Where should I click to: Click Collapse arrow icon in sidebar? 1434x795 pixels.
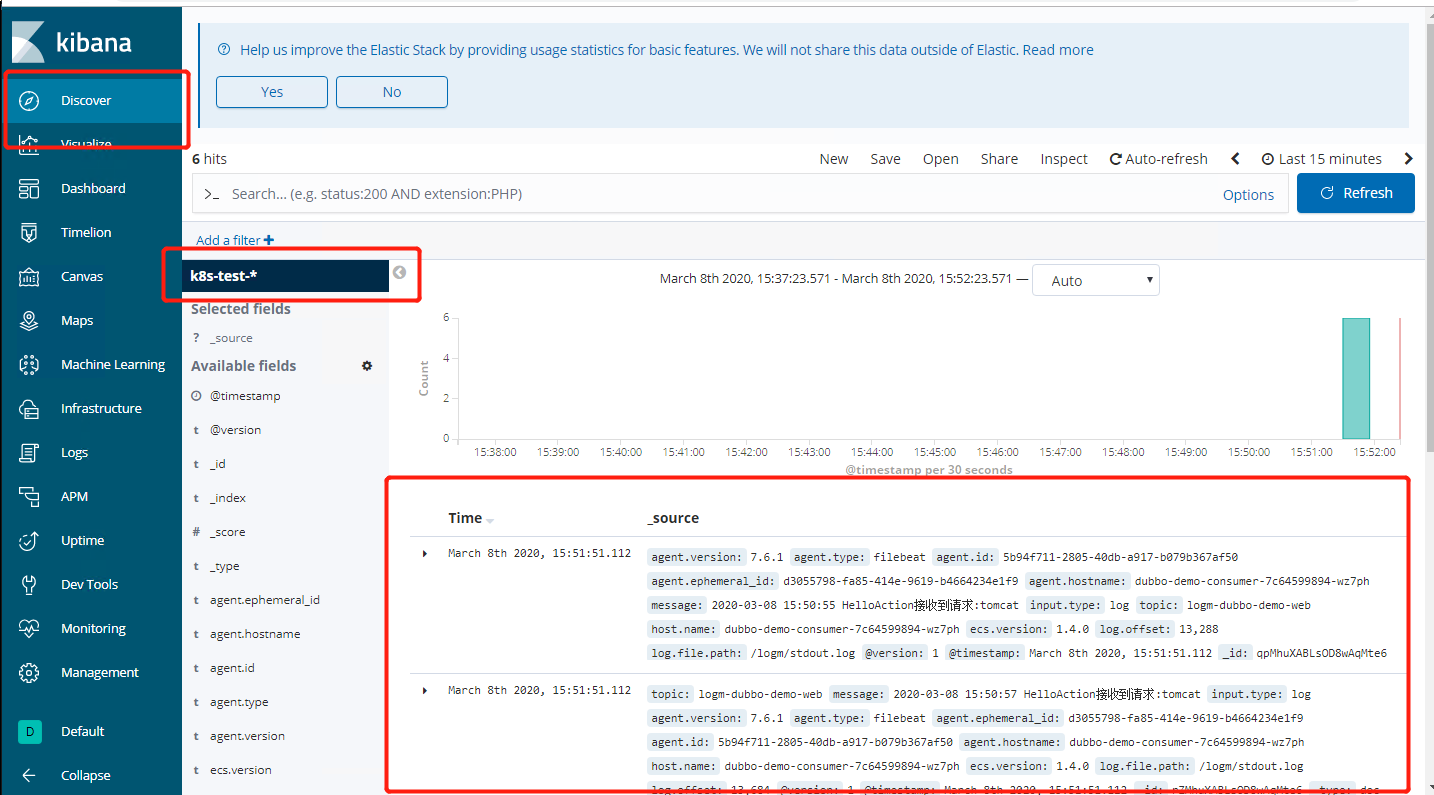coord(29,775)
